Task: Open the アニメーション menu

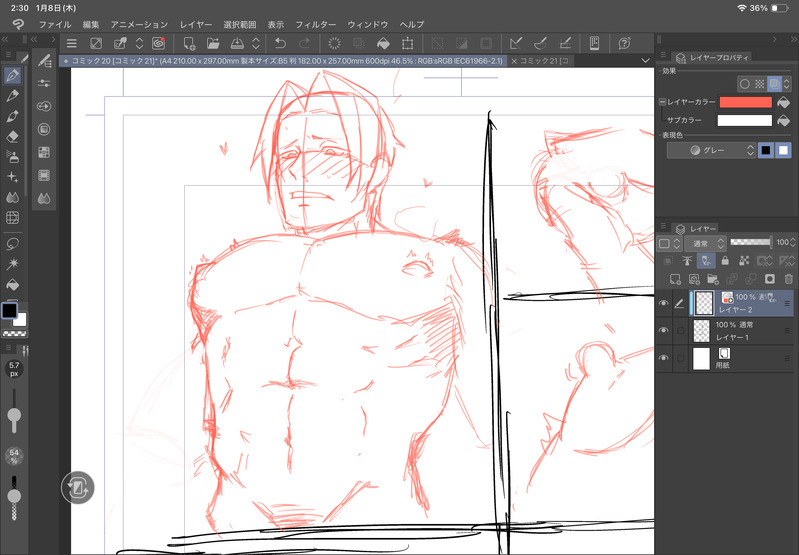Action: coord(139,24)
